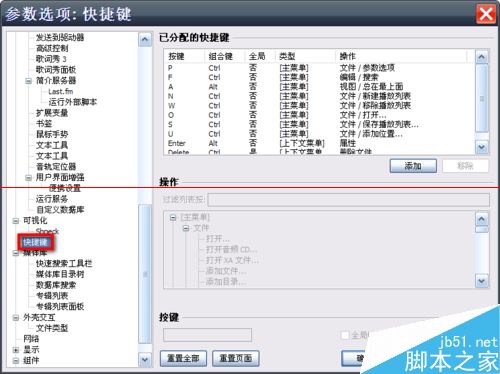Sort shortcuts by the 操作 column
The height and width of the screenshot is (374, 500).
point(401,56)
